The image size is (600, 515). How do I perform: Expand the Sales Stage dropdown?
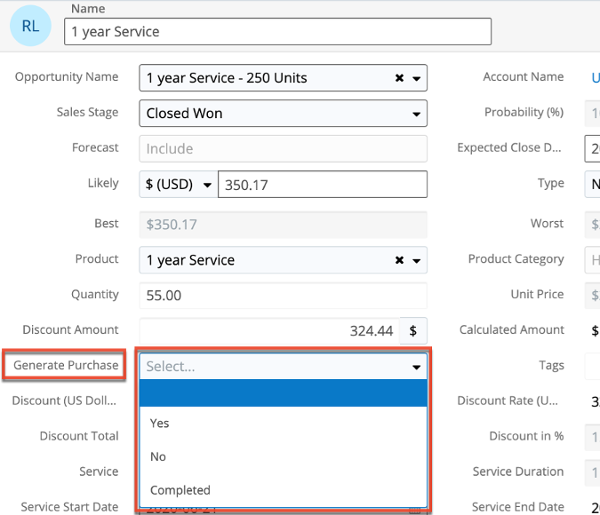(416, 114)
